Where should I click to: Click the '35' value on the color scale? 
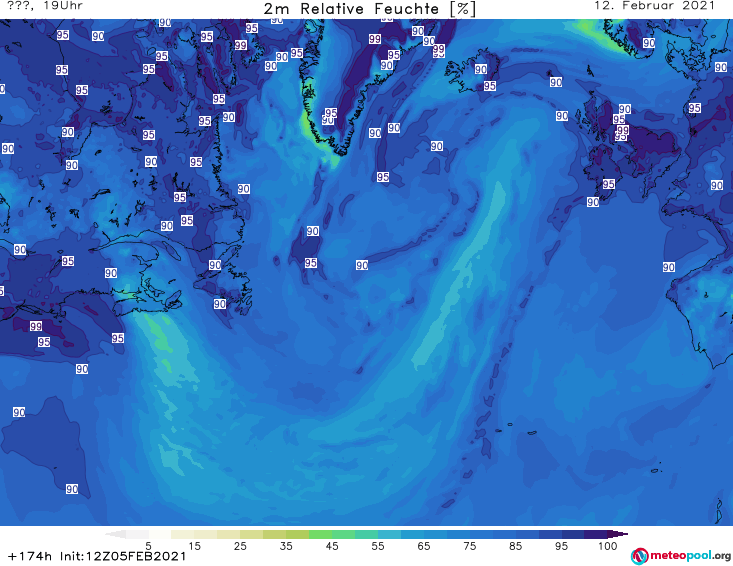point(286,546)
